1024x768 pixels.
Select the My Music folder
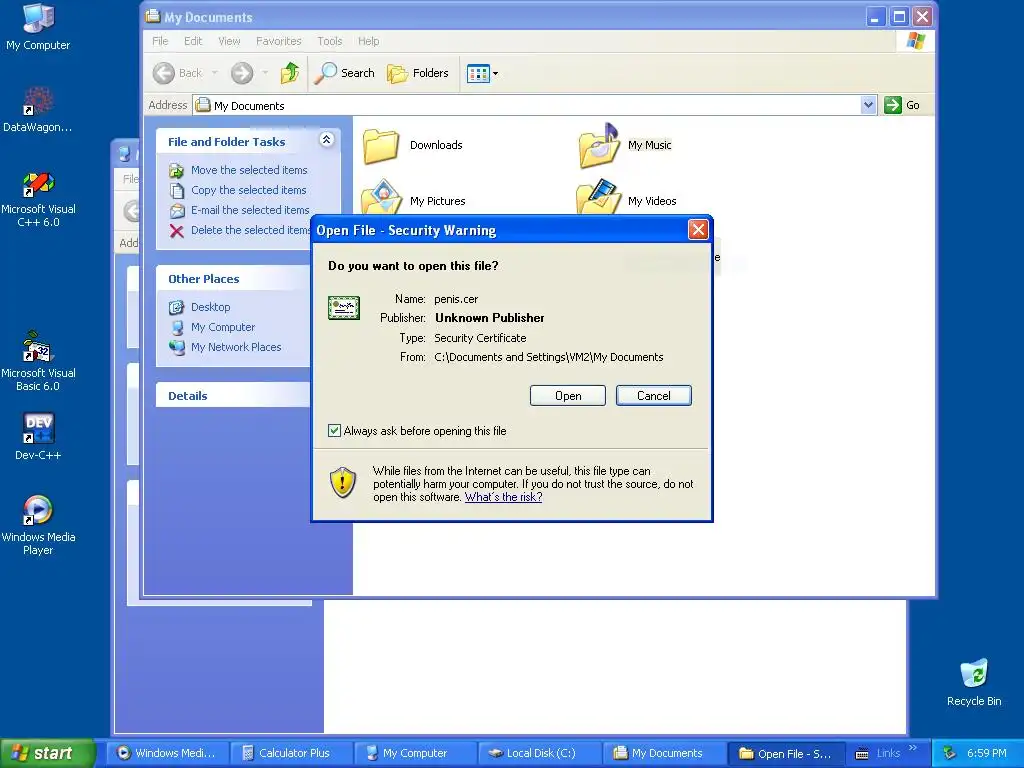626,146
